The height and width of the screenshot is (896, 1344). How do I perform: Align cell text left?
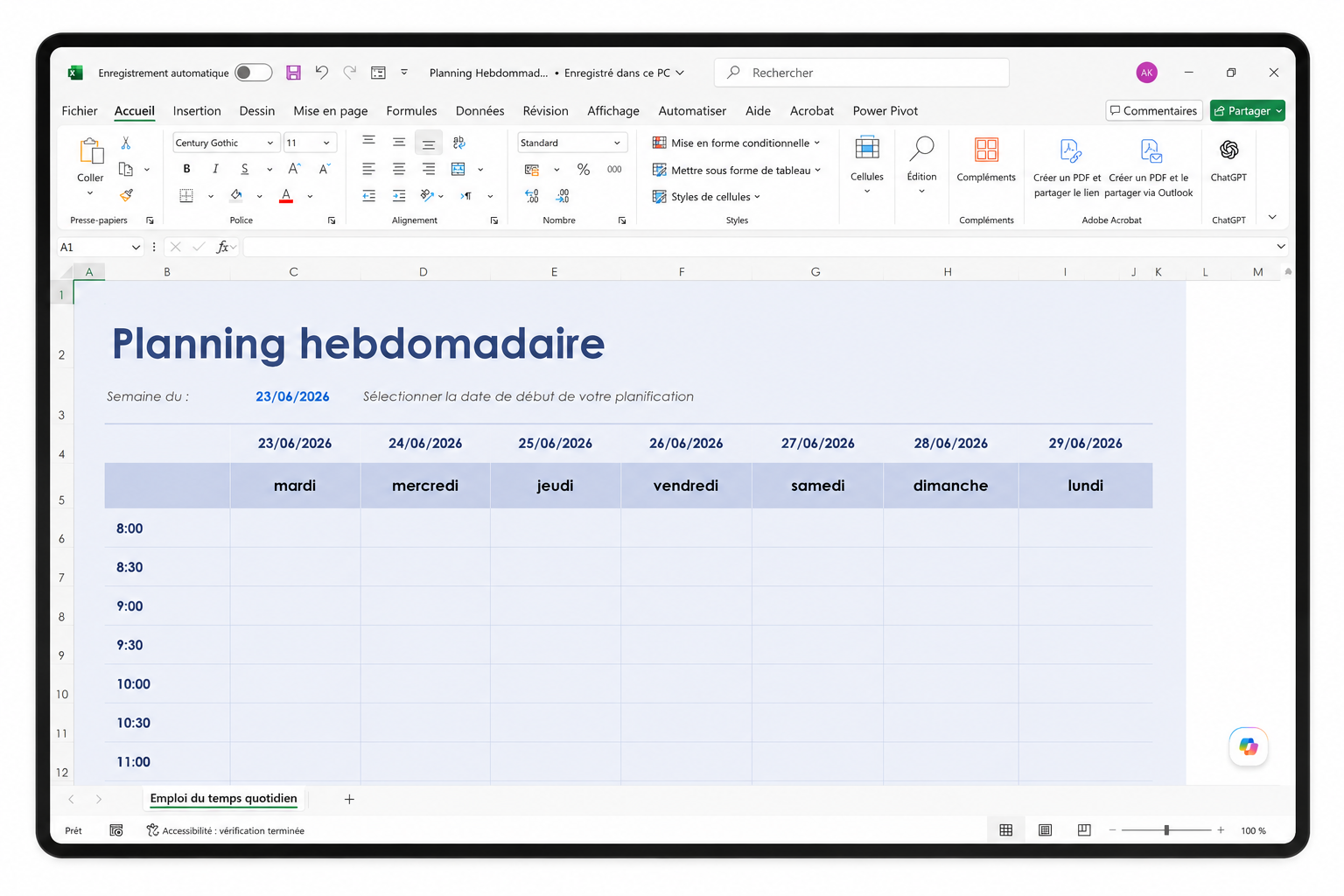tap(369, 169)
